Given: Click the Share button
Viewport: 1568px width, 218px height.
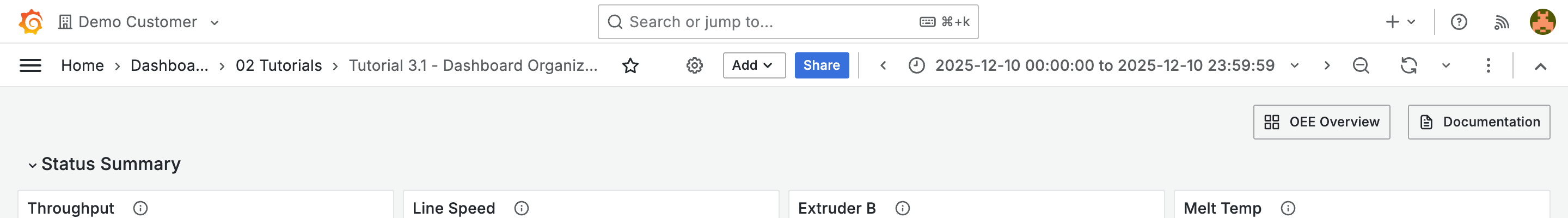Looking at the screenshot, I should point(821,65).
